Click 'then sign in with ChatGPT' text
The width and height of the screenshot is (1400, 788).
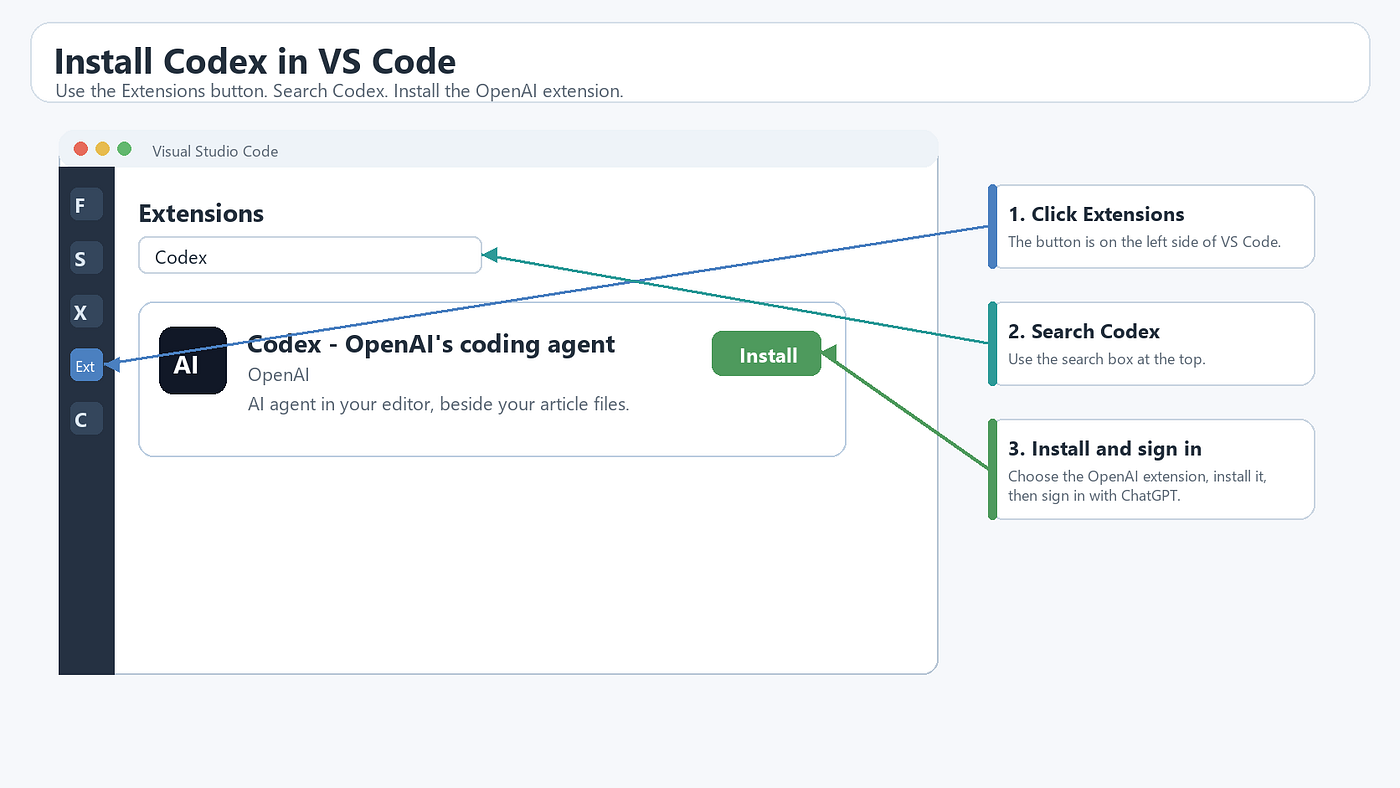[x=1094, y=495]
